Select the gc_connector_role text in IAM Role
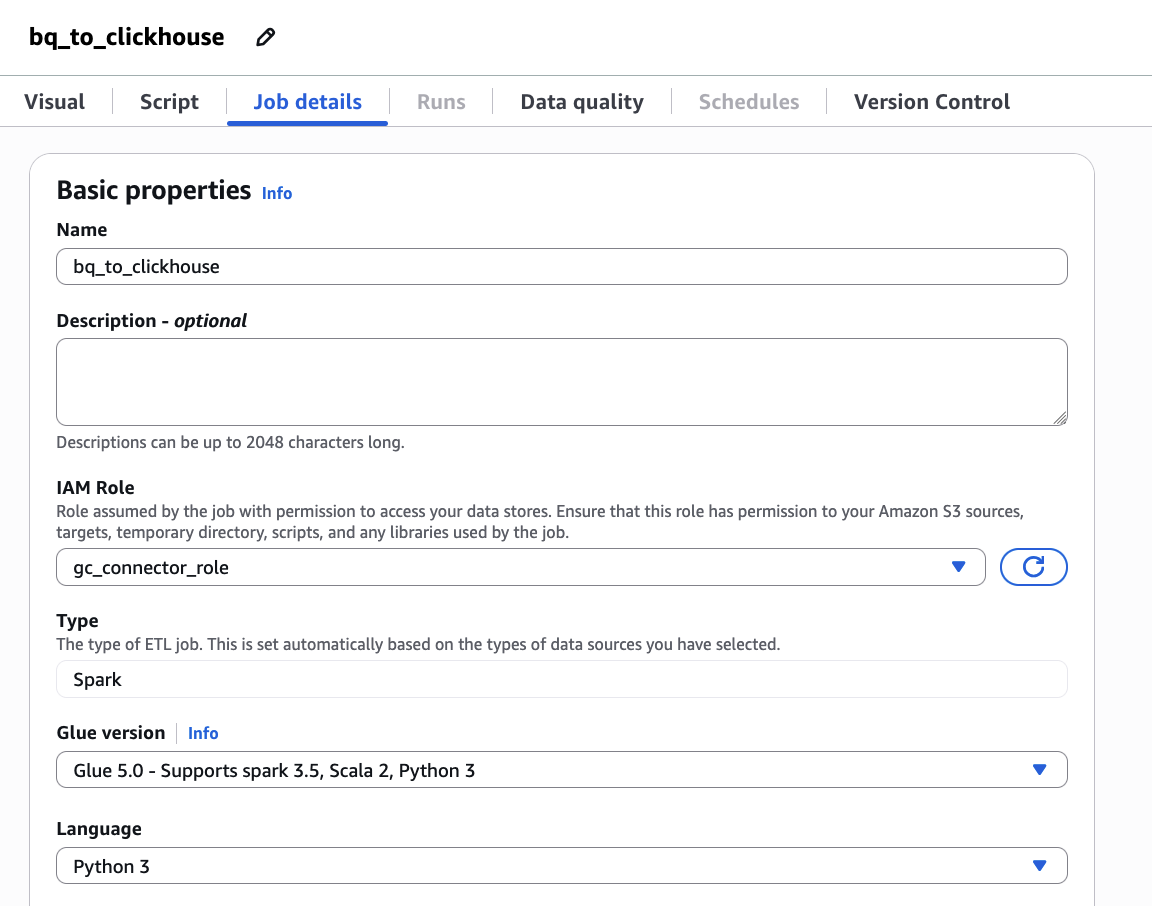Screen dimensions: 1152x906 151,567
